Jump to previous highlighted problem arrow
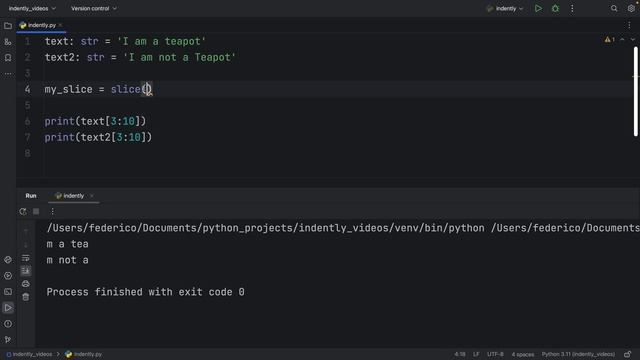The width and height of the screenshot is (640, 360). click(622, 40)
